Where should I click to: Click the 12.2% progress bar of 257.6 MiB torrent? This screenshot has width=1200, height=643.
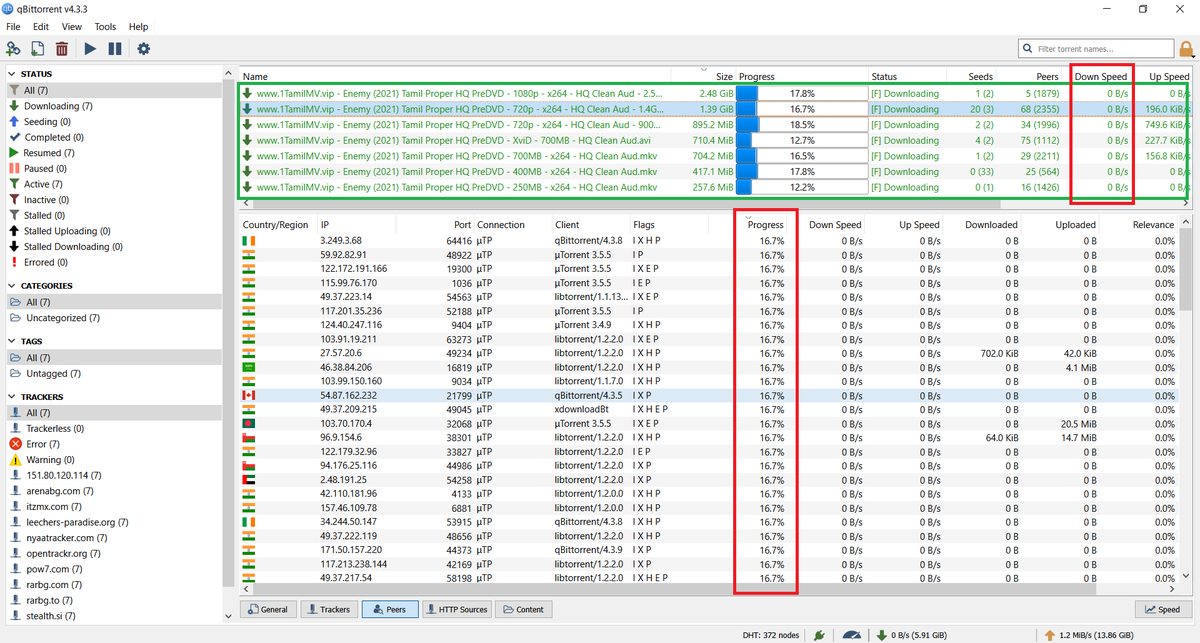coord(801,187)
